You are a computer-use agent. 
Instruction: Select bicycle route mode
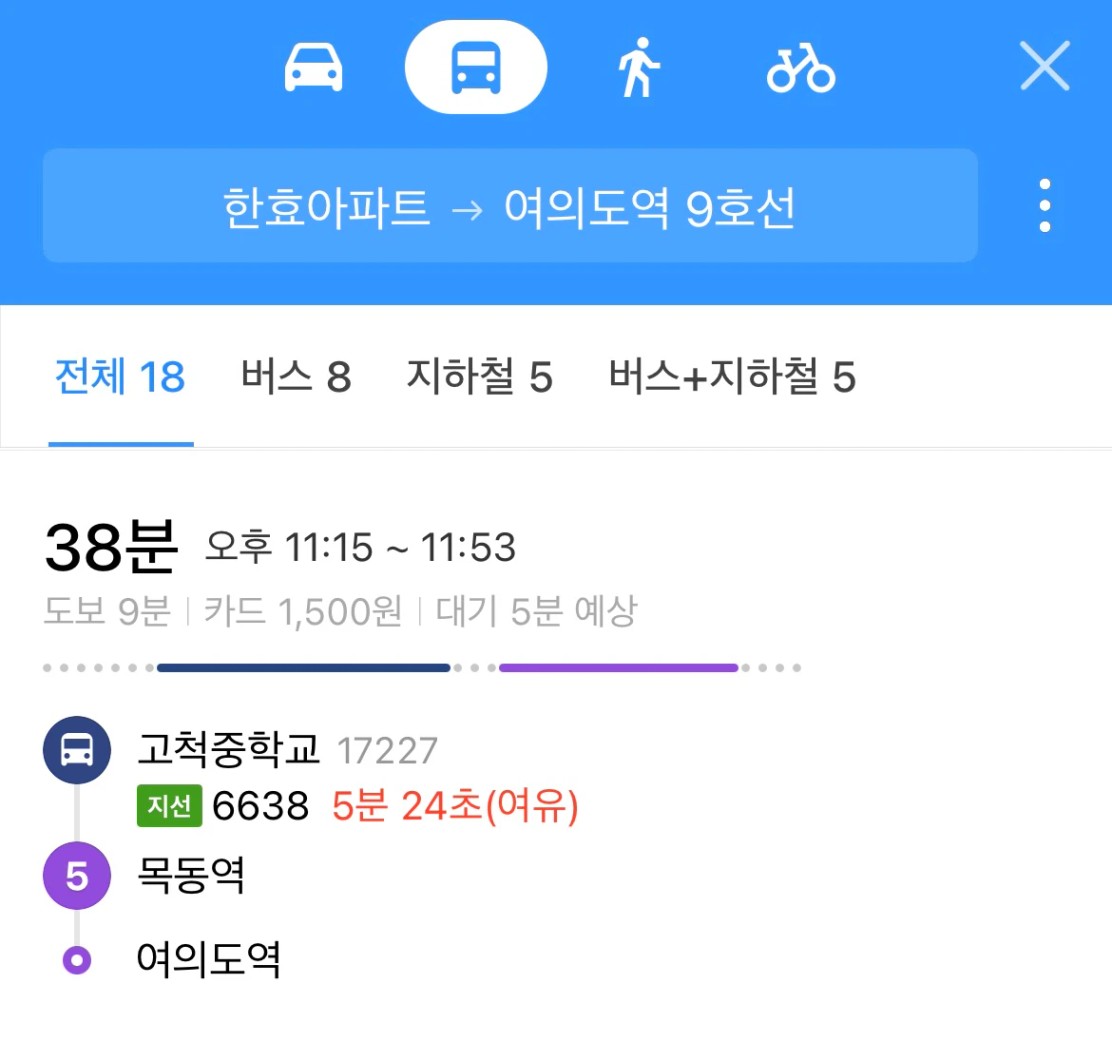point(801,68)
